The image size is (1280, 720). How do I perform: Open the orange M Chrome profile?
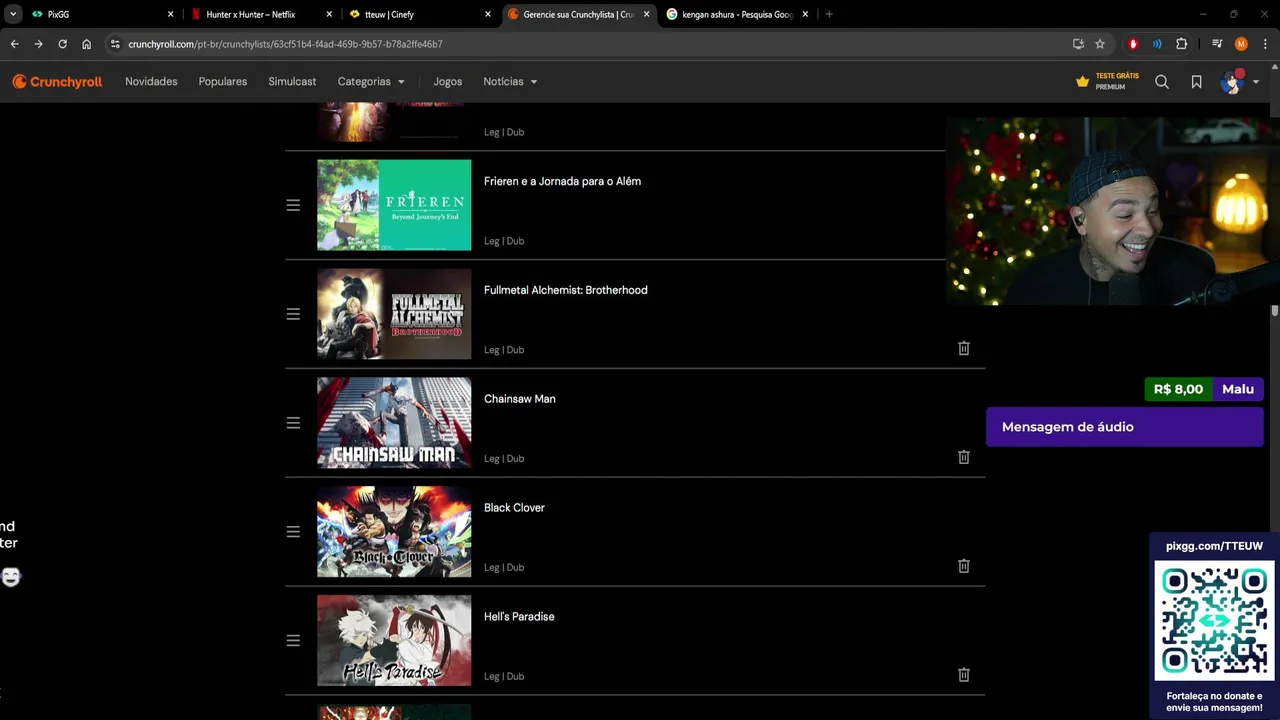click(1241, 44)
